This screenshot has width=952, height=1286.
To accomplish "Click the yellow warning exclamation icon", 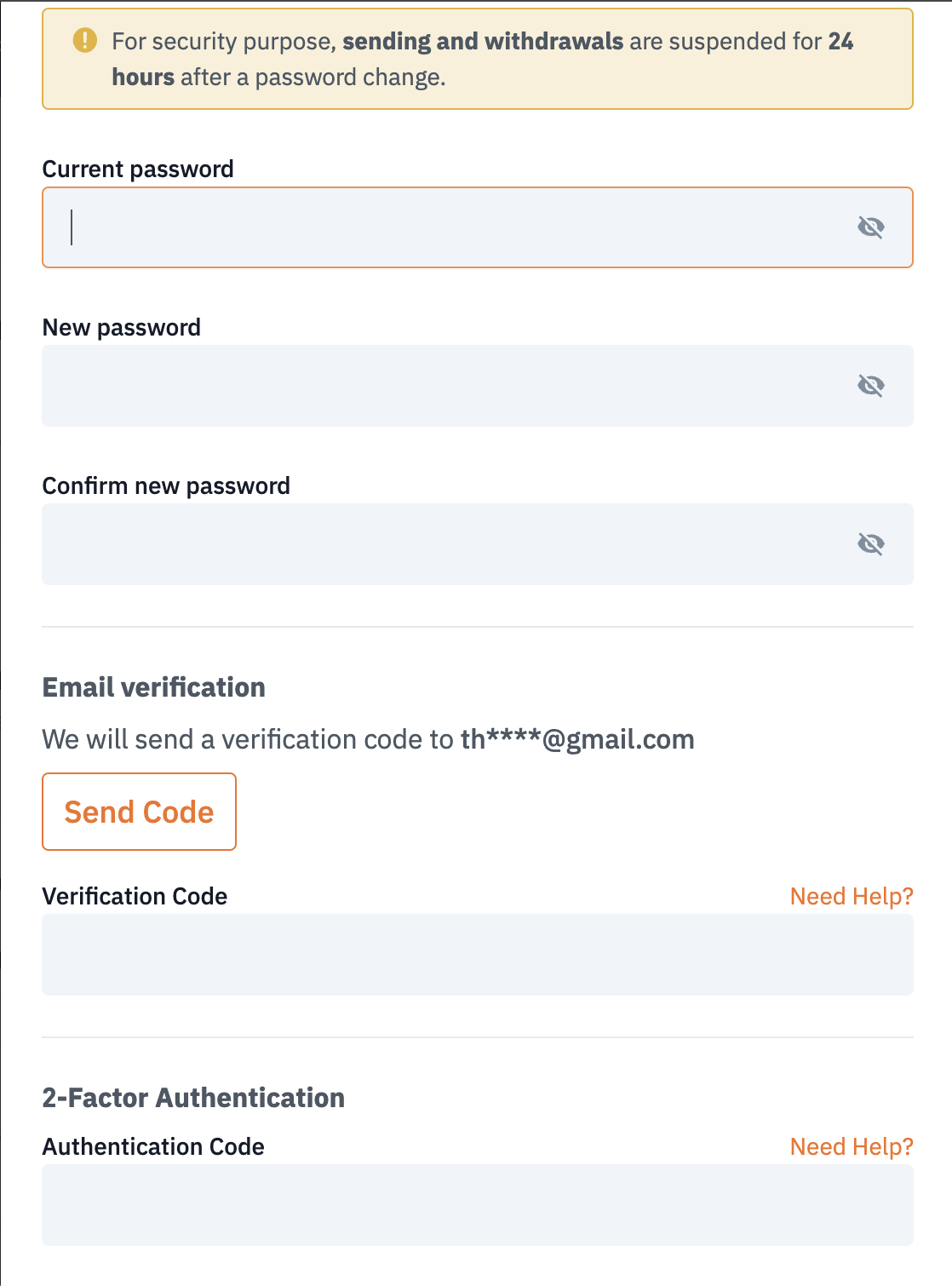I will (85, 40).
